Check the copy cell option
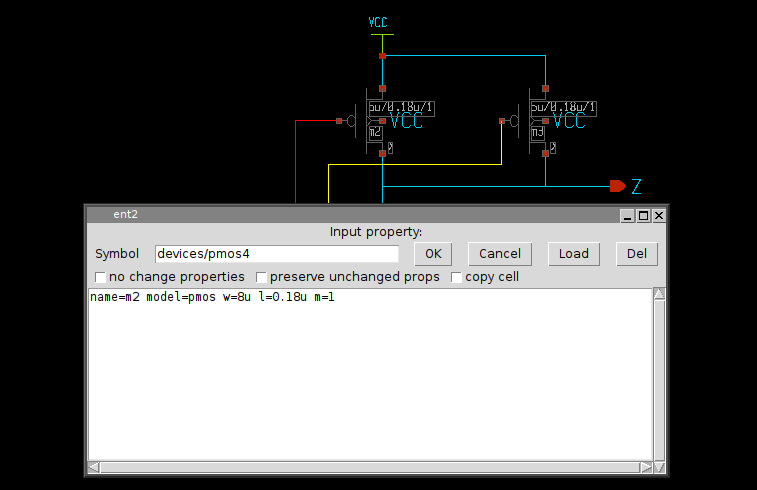The width and height of the screenshot is (757, 490). pyautogui.click(x=457, y=277)
